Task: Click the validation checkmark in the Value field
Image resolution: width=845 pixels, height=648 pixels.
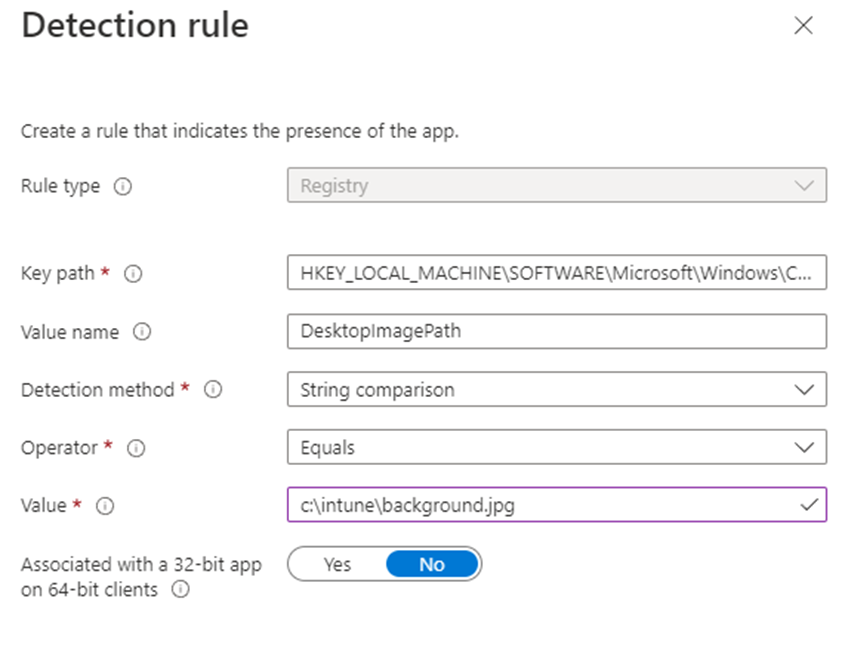Action: coord(809,506)
